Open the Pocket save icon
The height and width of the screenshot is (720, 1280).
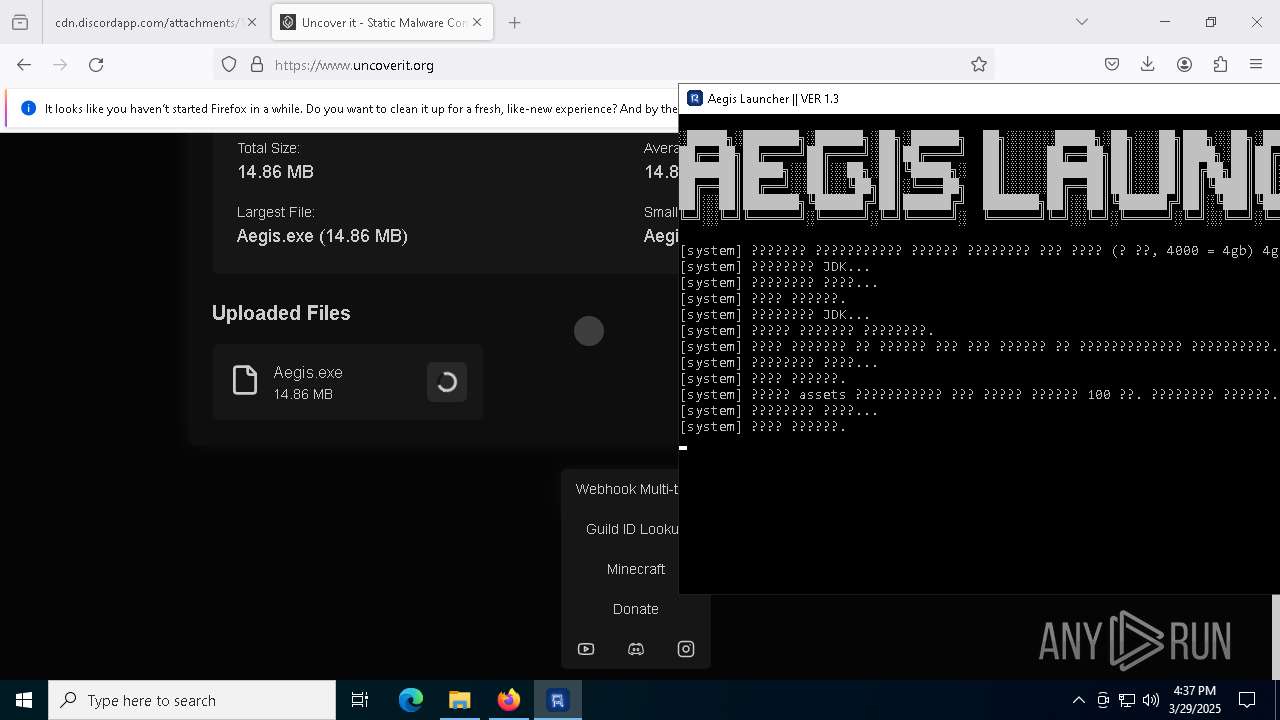pos(1112,65)
